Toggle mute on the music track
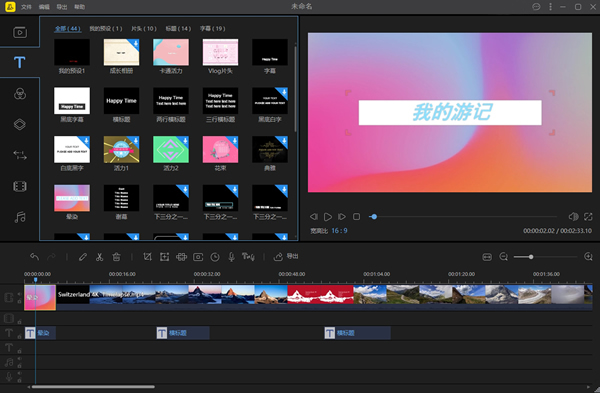 click(19, 359)
